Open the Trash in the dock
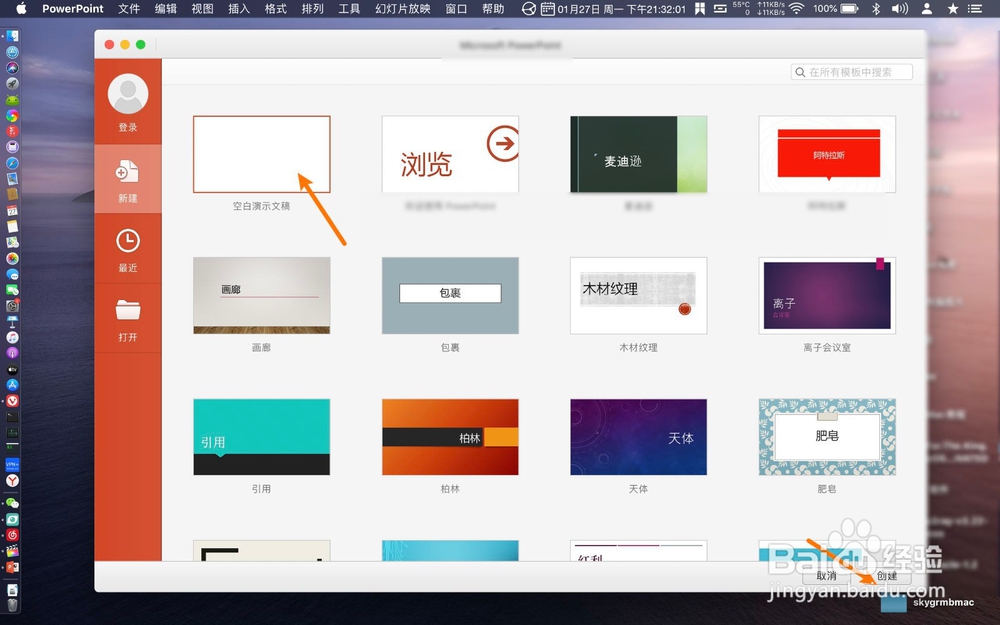Viewport: 1000px width, 625px height. (12, 604)
